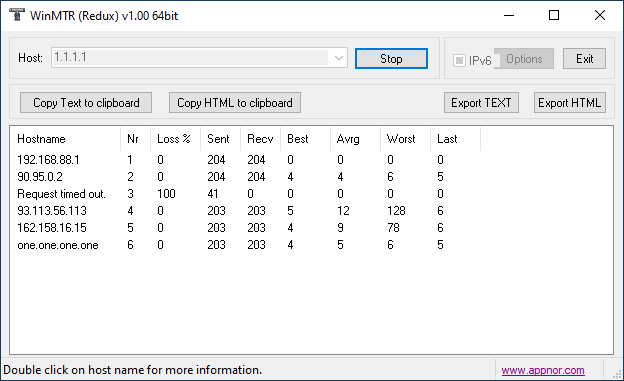Image resolution: width=624 pixels, height=381 pixels.
Task: Click the Recv column header
Action: point(260,139)
